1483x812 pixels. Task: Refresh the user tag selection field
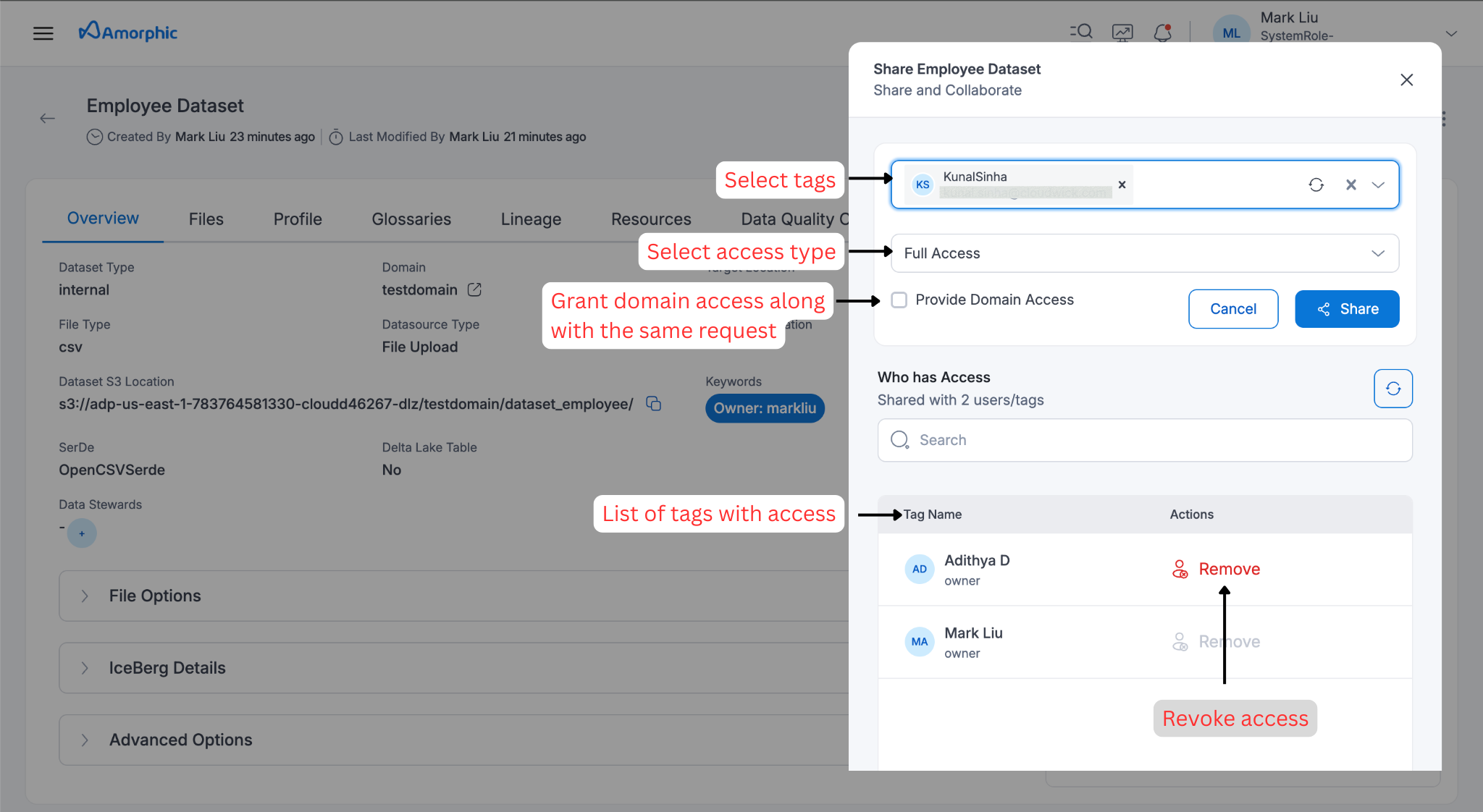1316,185
